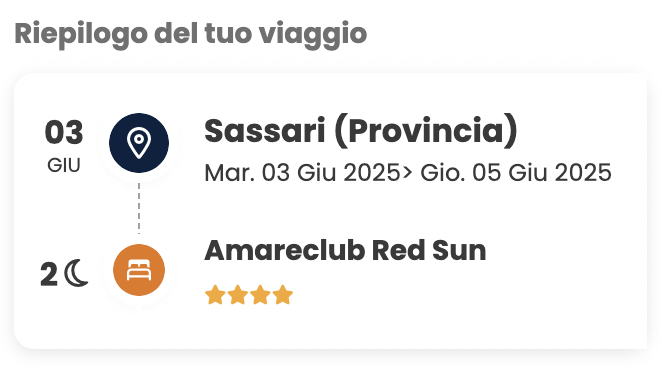Click the number 2 nights count
The height and width of the screenshot is (368, 660).
click(49, 275)
